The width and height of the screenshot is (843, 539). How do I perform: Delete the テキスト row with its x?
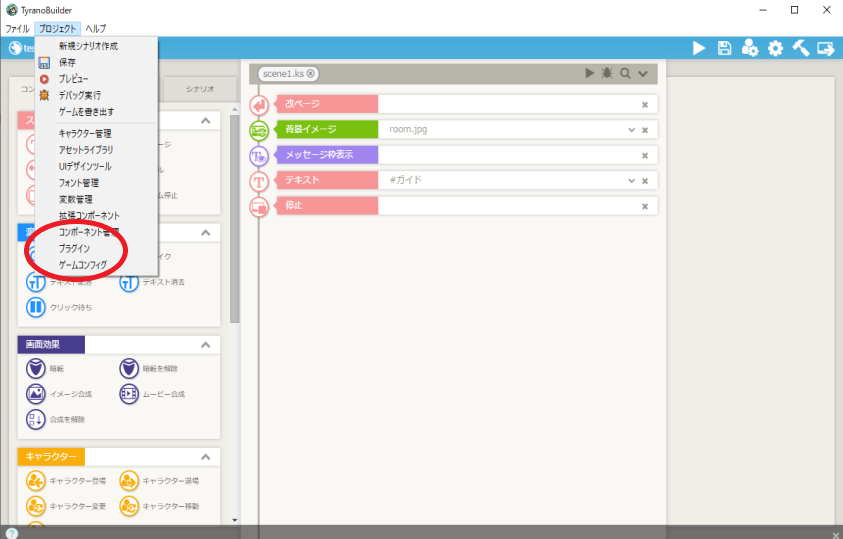[x=645, y=181]
